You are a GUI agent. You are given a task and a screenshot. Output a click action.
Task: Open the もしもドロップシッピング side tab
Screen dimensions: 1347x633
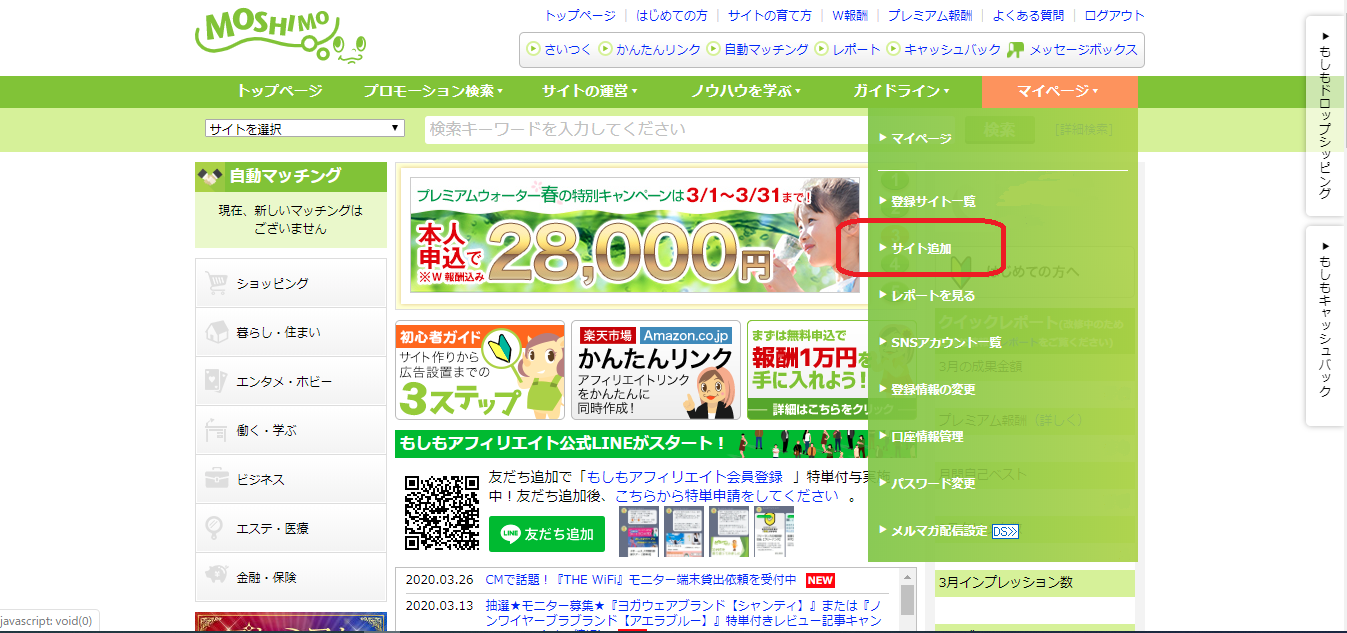[1325, 116]
